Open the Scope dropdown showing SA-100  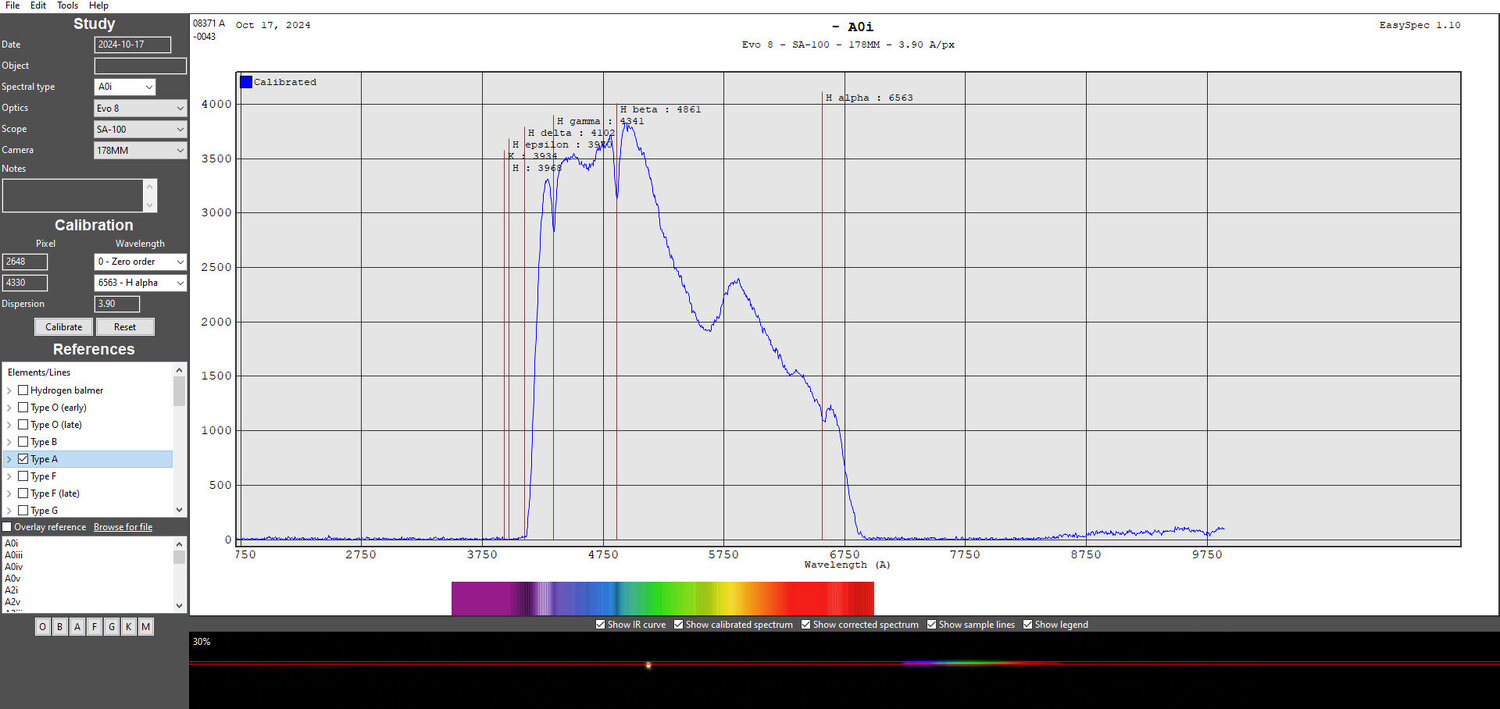pos(140,129)
